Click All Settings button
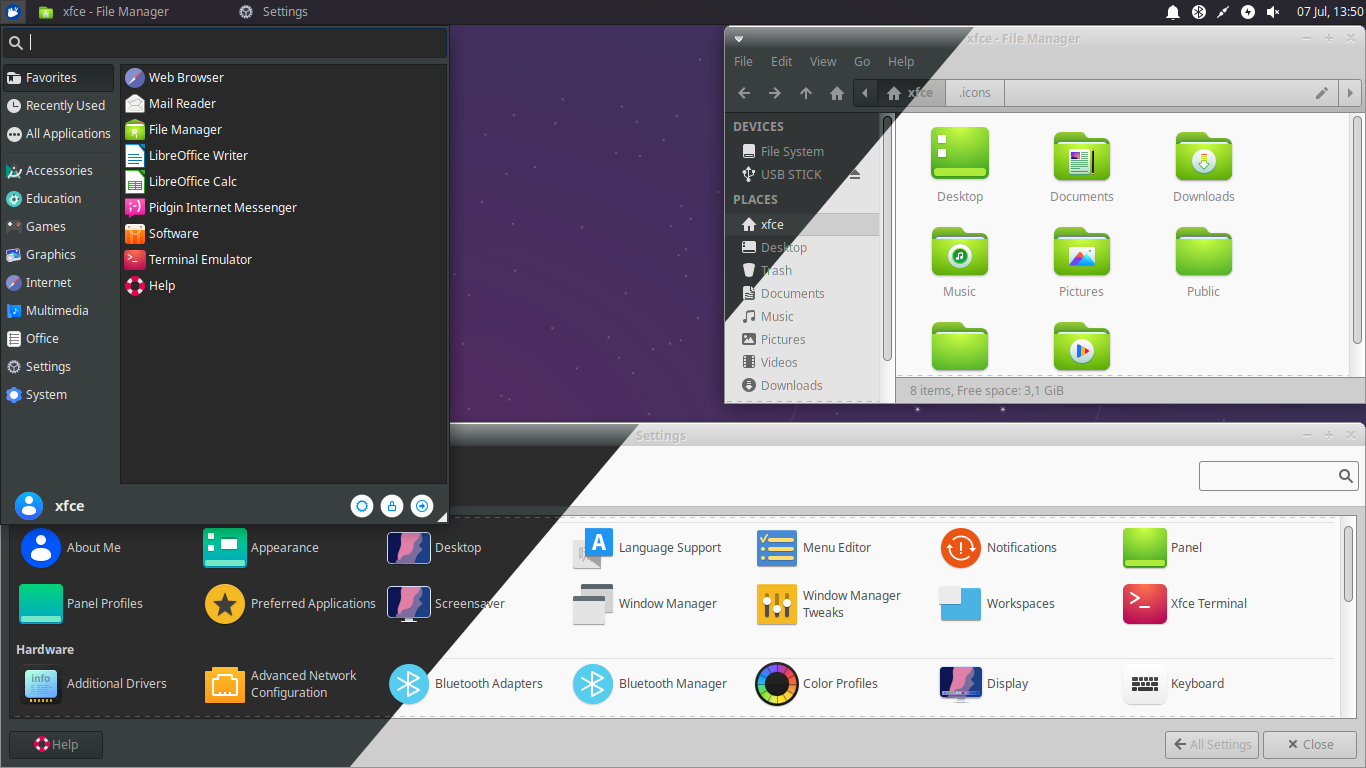The width and height of the screenshot is (1366, 768). (1211, 745)
